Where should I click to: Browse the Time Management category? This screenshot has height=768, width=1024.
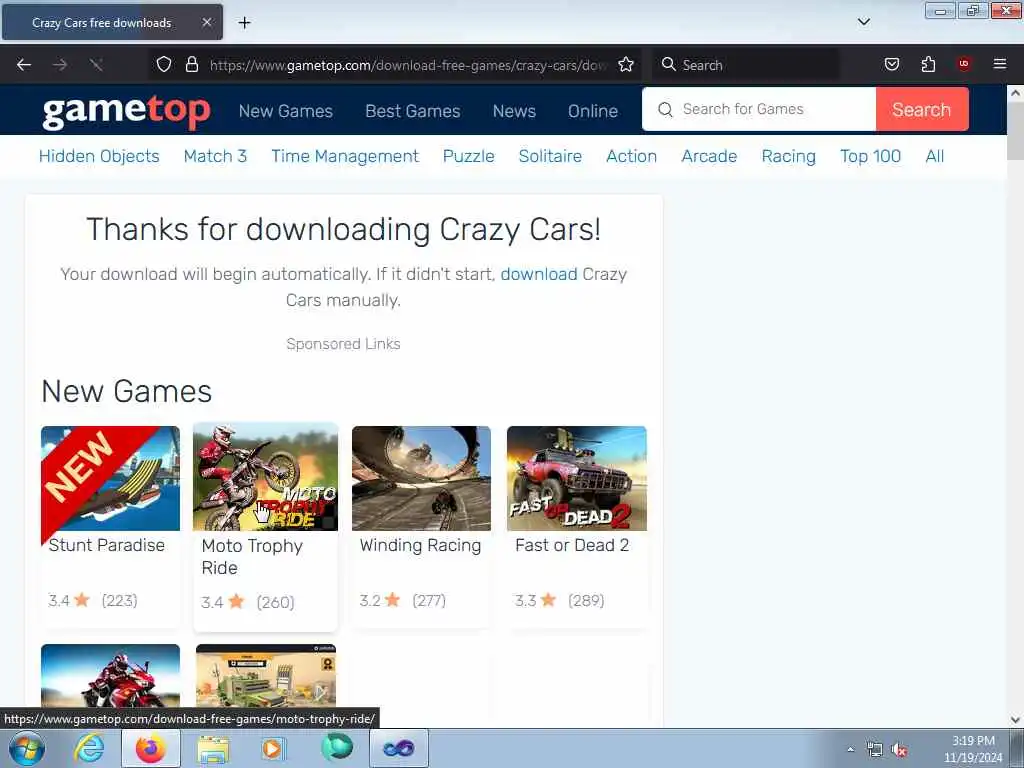(x=345, y=156)
